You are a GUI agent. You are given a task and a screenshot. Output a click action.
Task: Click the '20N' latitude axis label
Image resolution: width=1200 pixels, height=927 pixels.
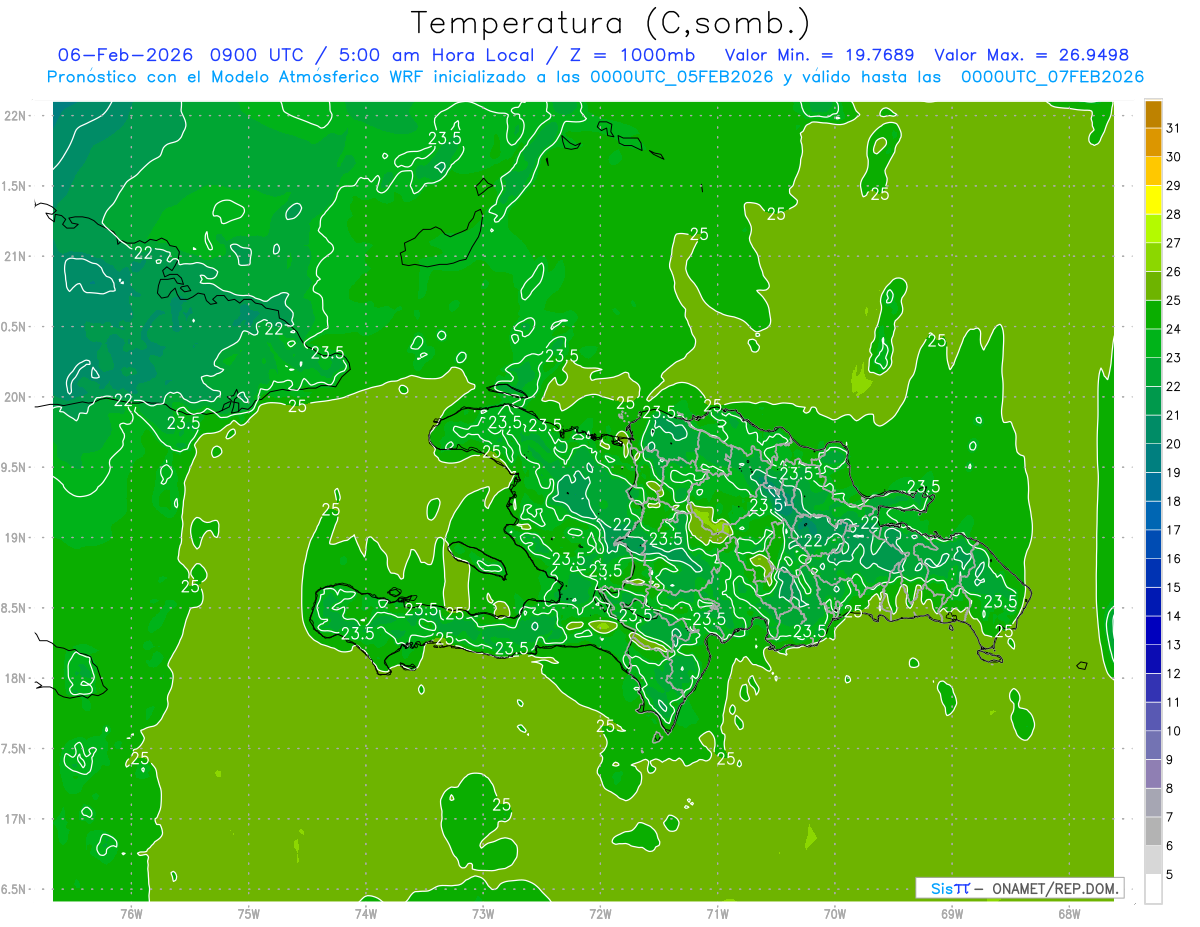tap(15, 397)
